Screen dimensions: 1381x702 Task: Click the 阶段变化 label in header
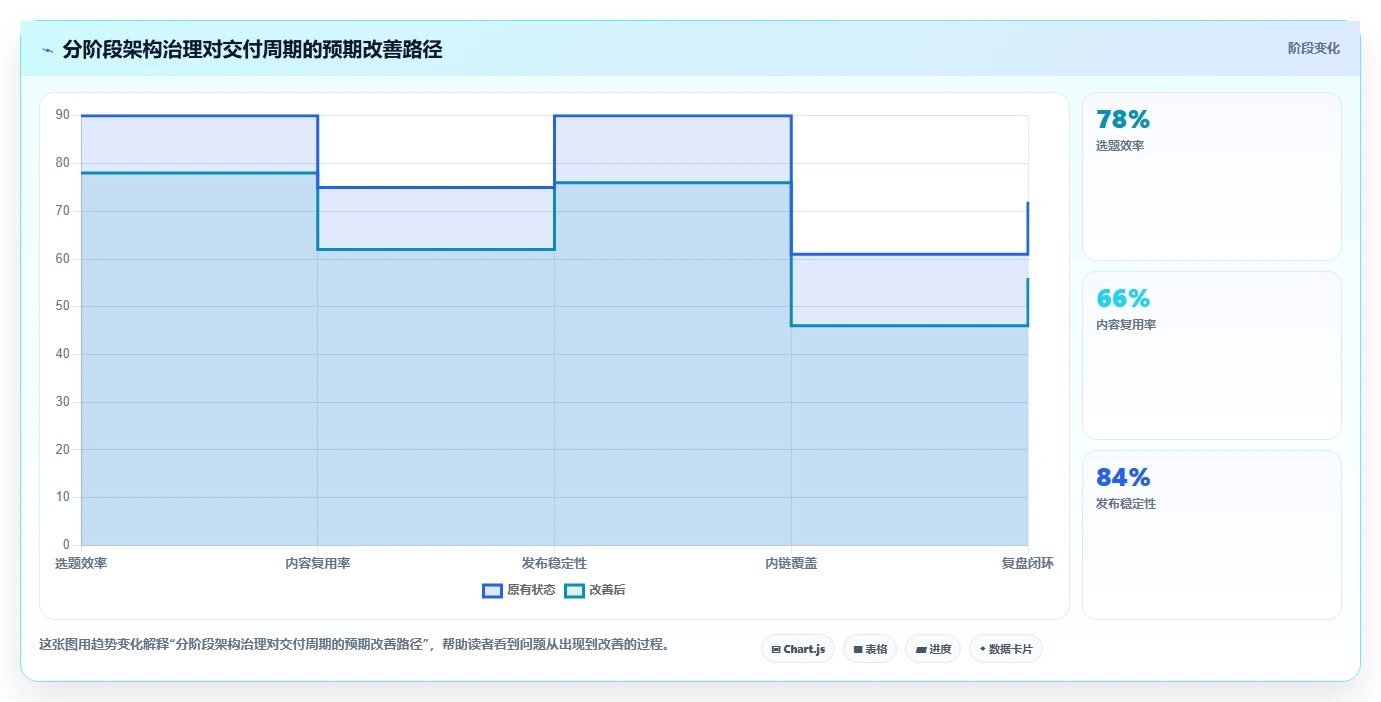[1313, 48]
